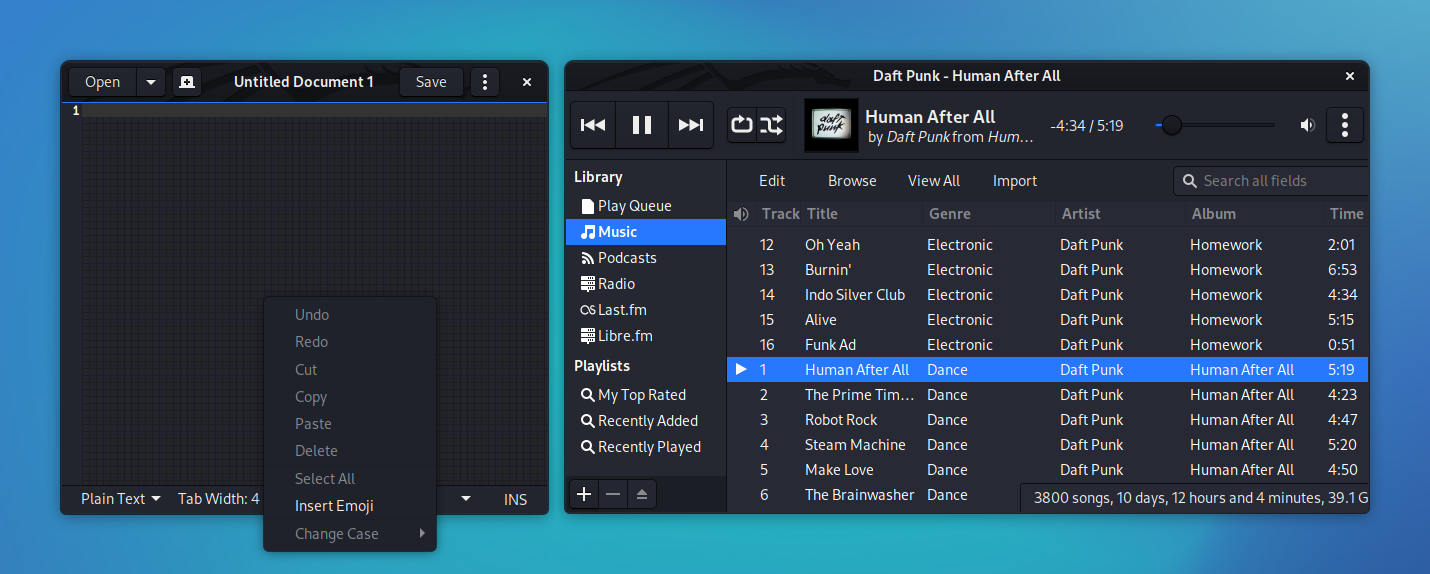Sort songs by the Genre column
The image size is (1430, 574).
pos(989,214)
